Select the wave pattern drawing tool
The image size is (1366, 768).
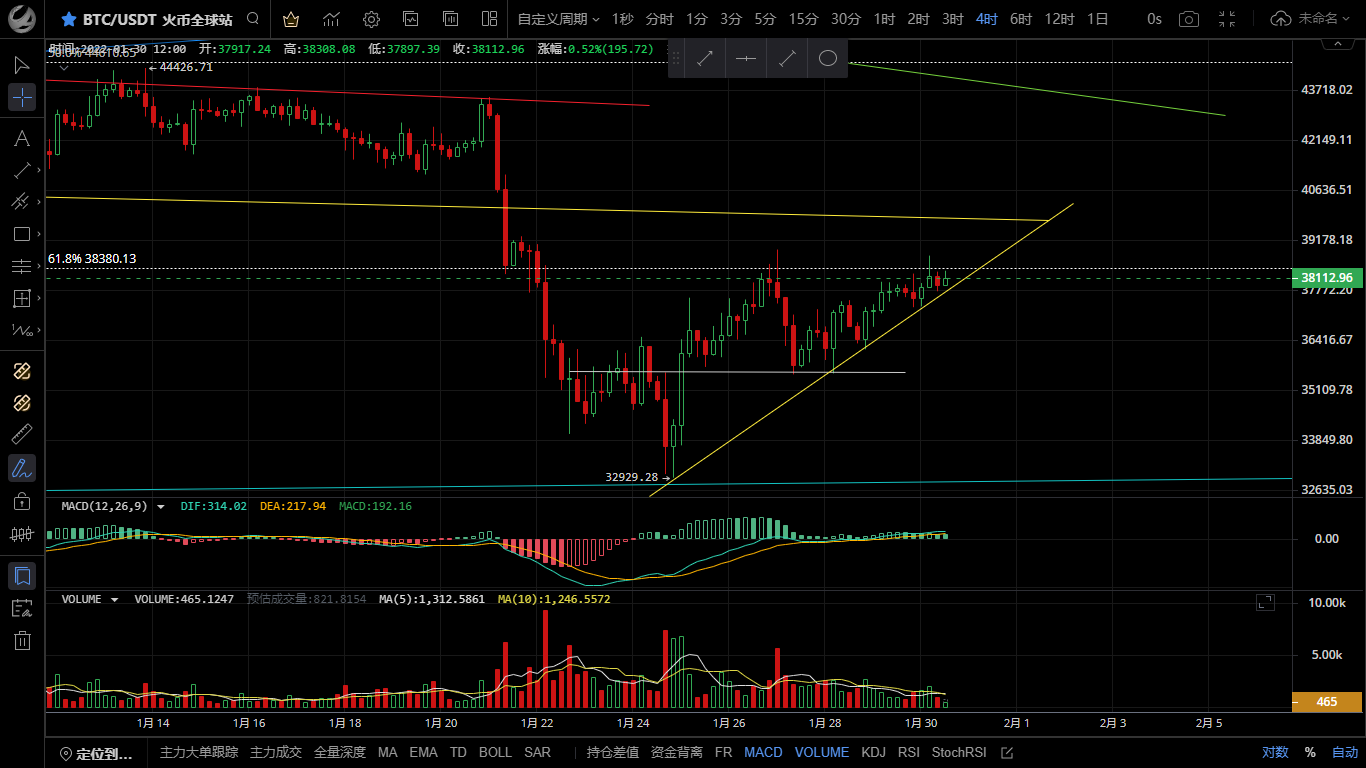click(22, 330)
